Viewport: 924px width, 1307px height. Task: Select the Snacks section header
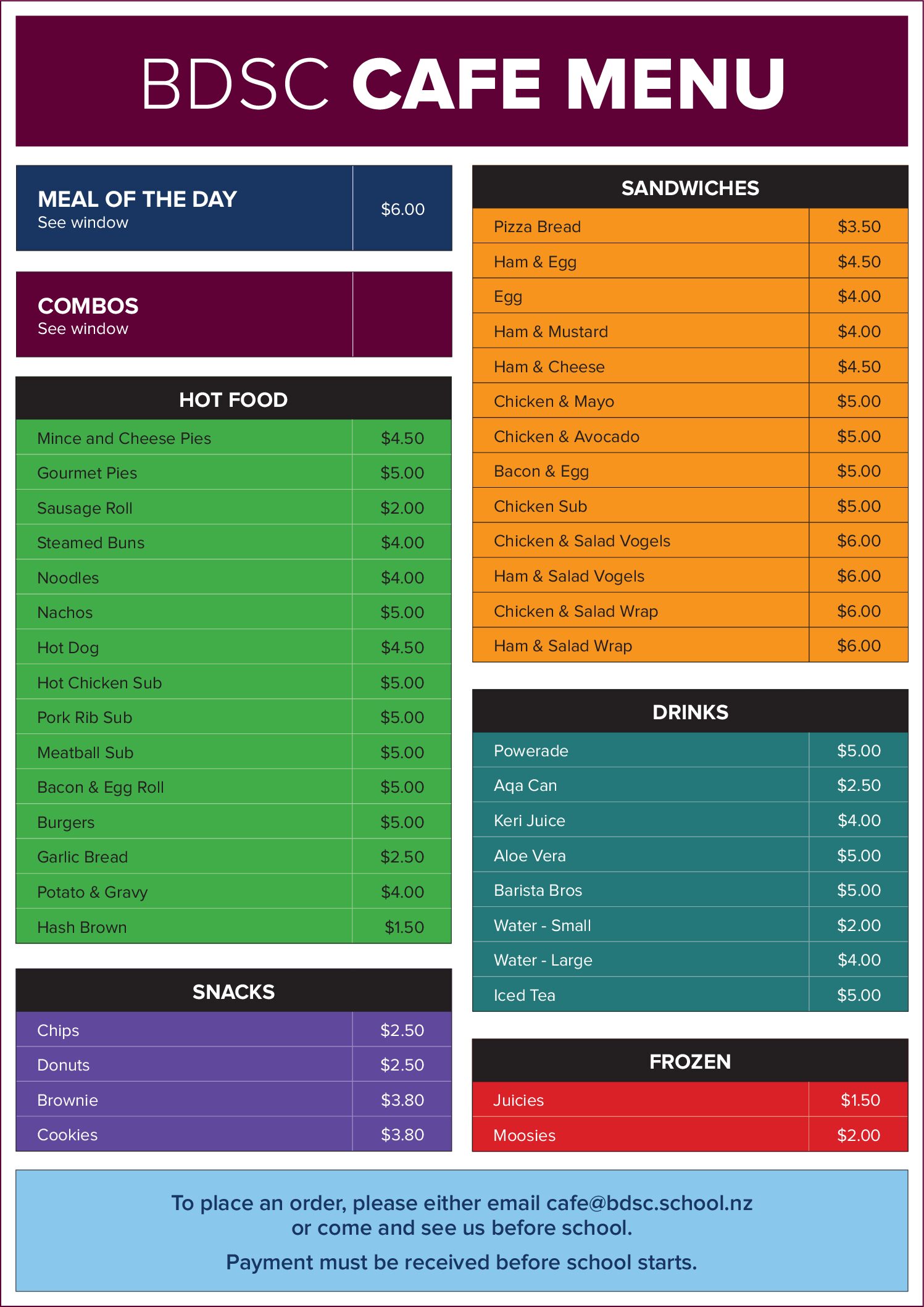coord(233,992)
